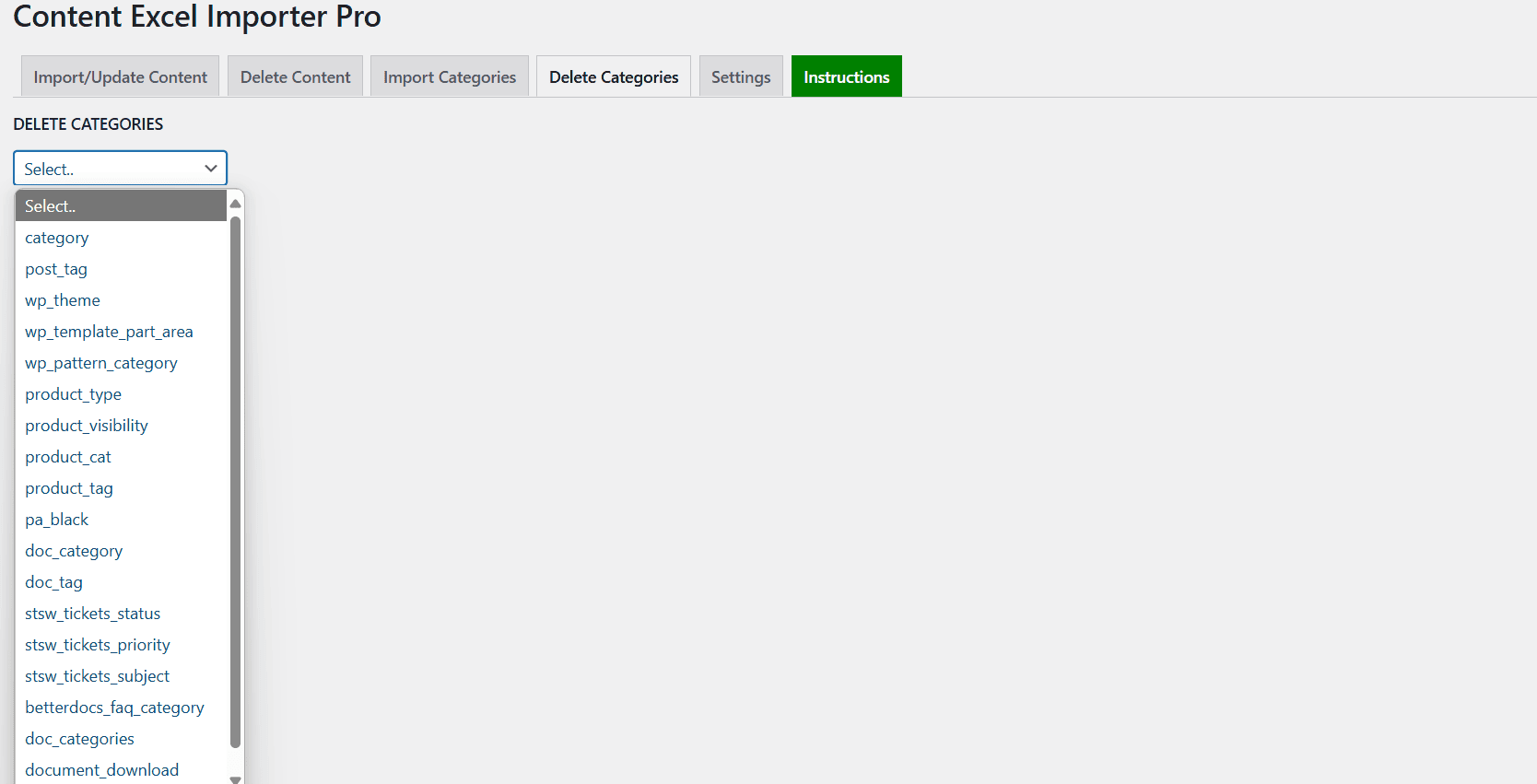Select the Delete Categories tab

point(614,76)
